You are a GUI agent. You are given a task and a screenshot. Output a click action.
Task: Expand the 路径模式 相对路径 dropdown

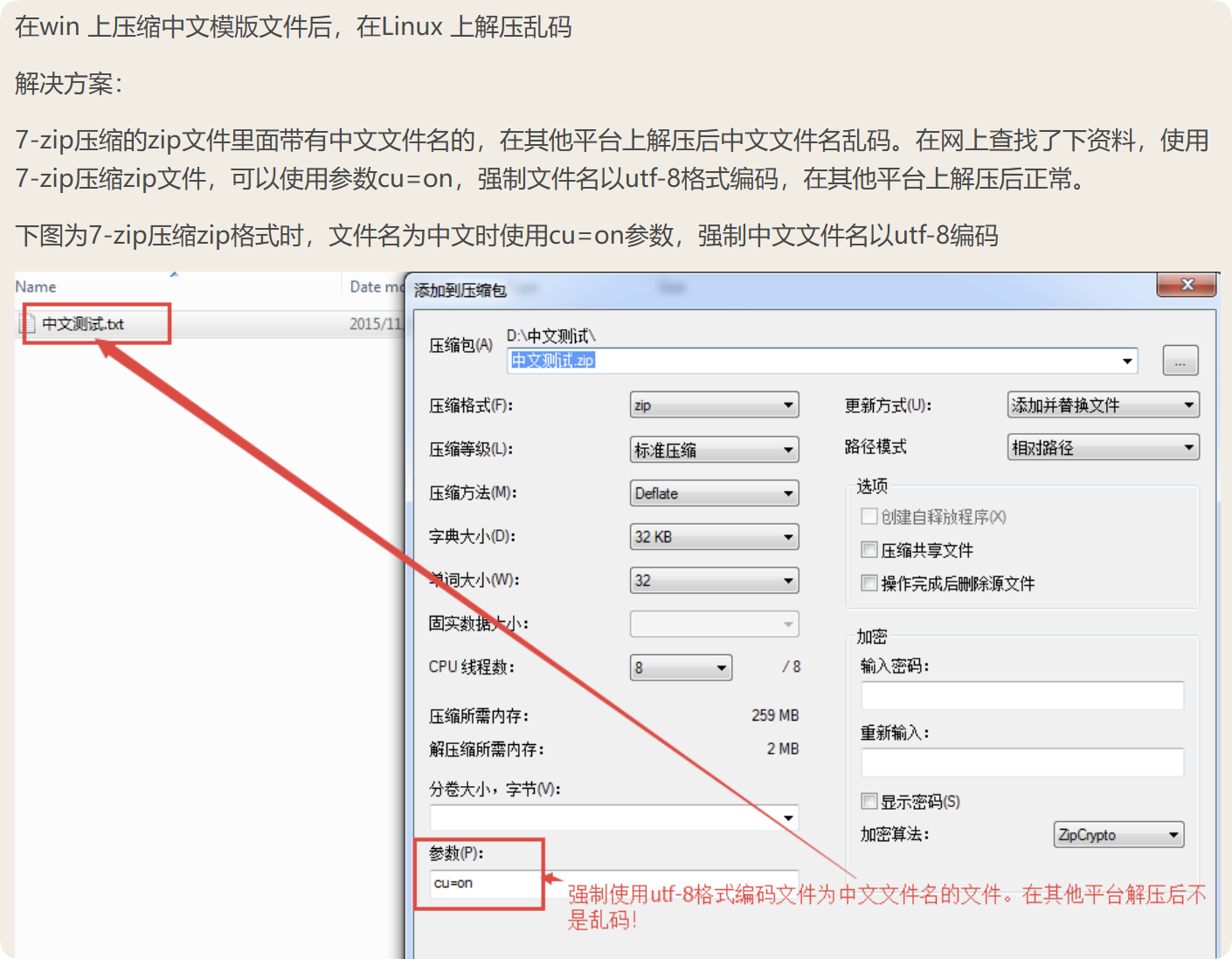[1103, 448]
